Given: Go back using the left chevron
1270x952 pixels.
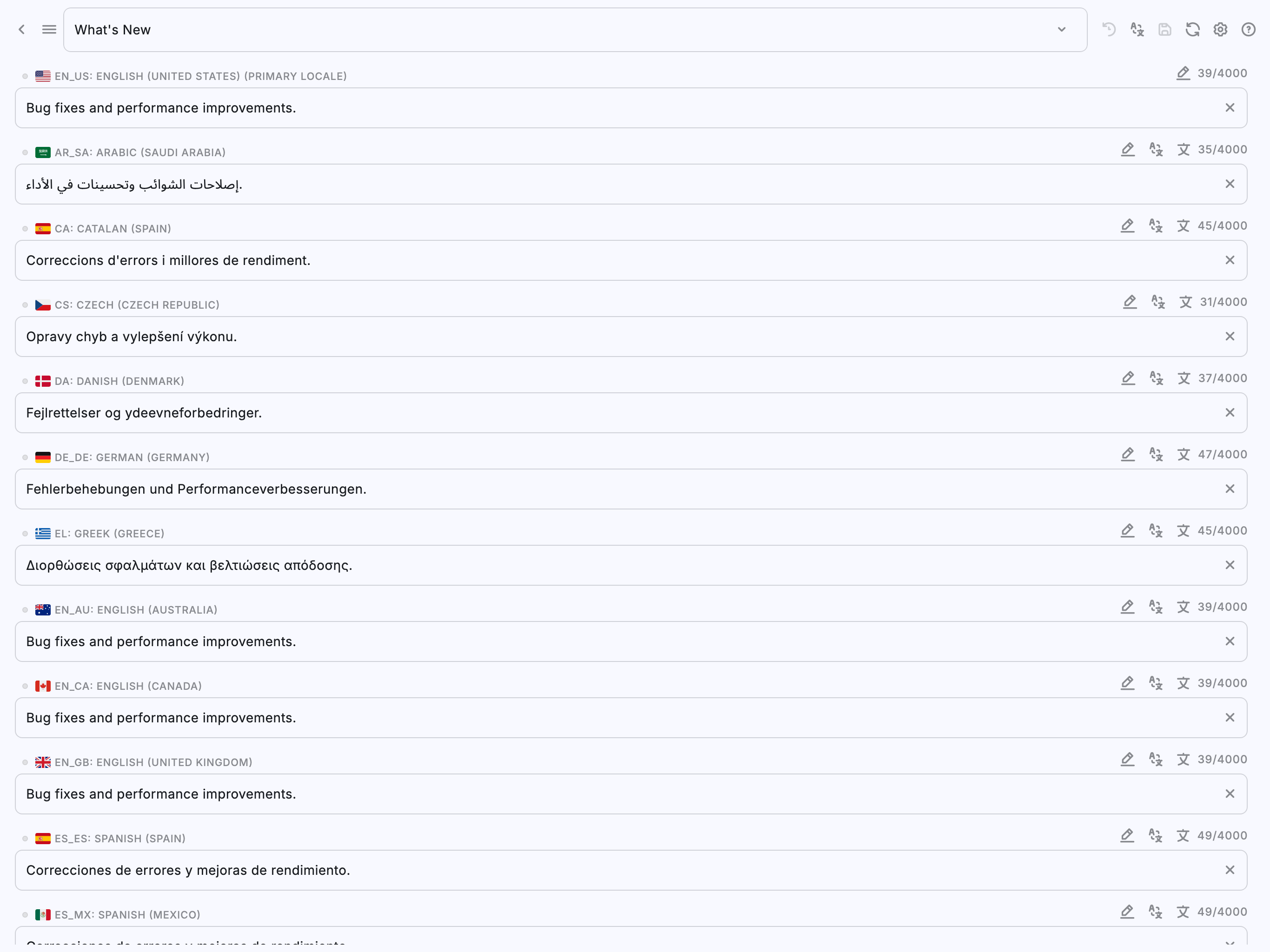Looking at the screenshot, I should coord(22,29).
